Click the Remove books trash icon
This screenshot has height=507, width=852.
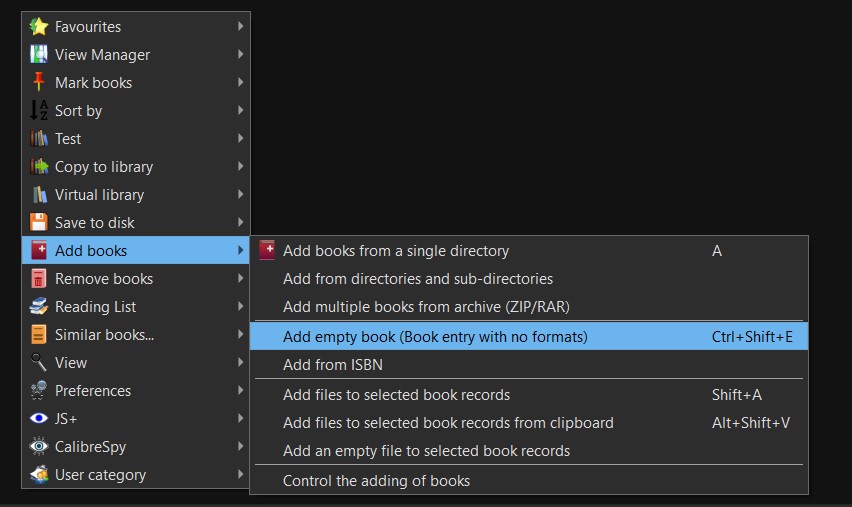(39, 279)
